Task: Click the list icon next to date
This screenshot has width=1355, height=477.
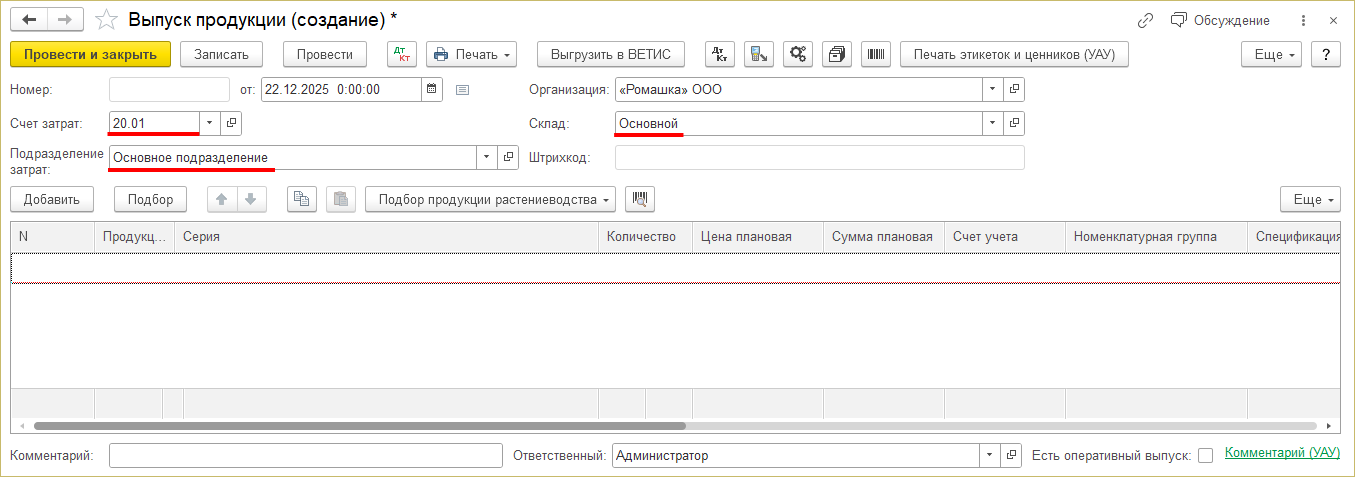Action: pyautogui.click(x=462, y=89)
